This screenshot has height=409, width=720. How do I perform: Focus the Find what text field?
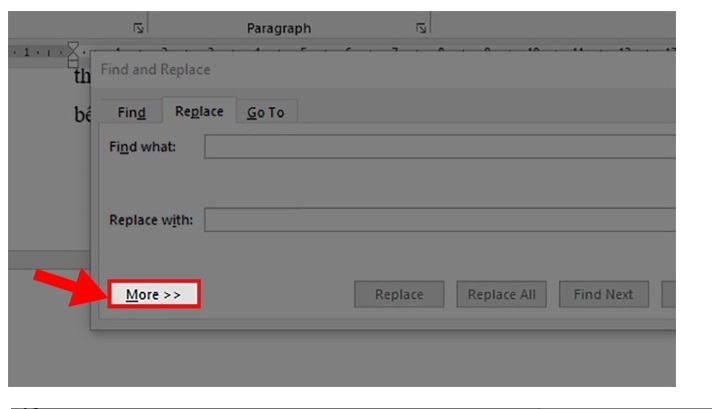(x=440, y=147)
